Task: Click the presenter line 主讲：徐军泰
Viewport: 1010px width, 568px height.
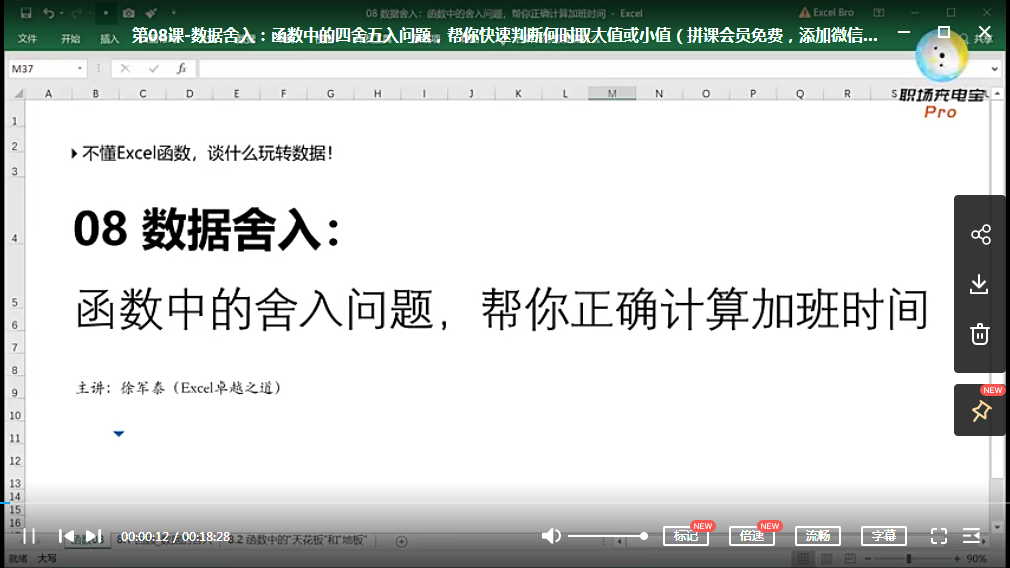Action: pyautogui.click(x=178, y=388)
